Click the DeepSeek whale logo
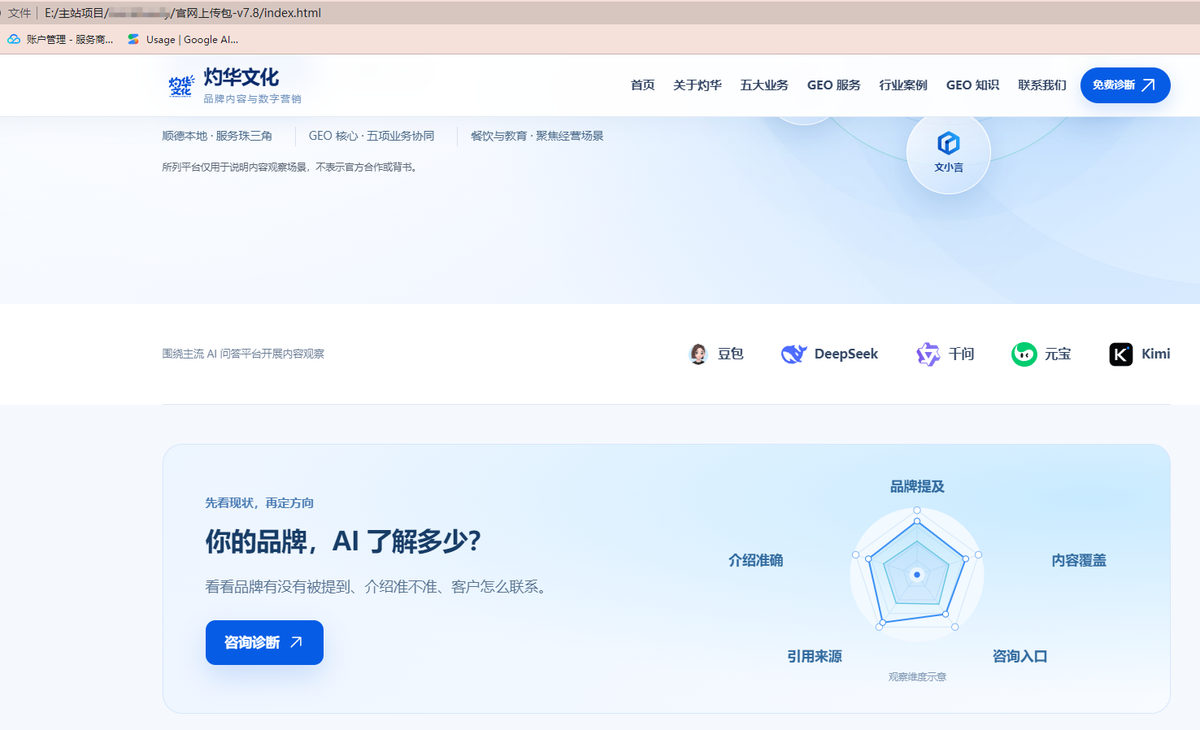 tap(794, 354)
